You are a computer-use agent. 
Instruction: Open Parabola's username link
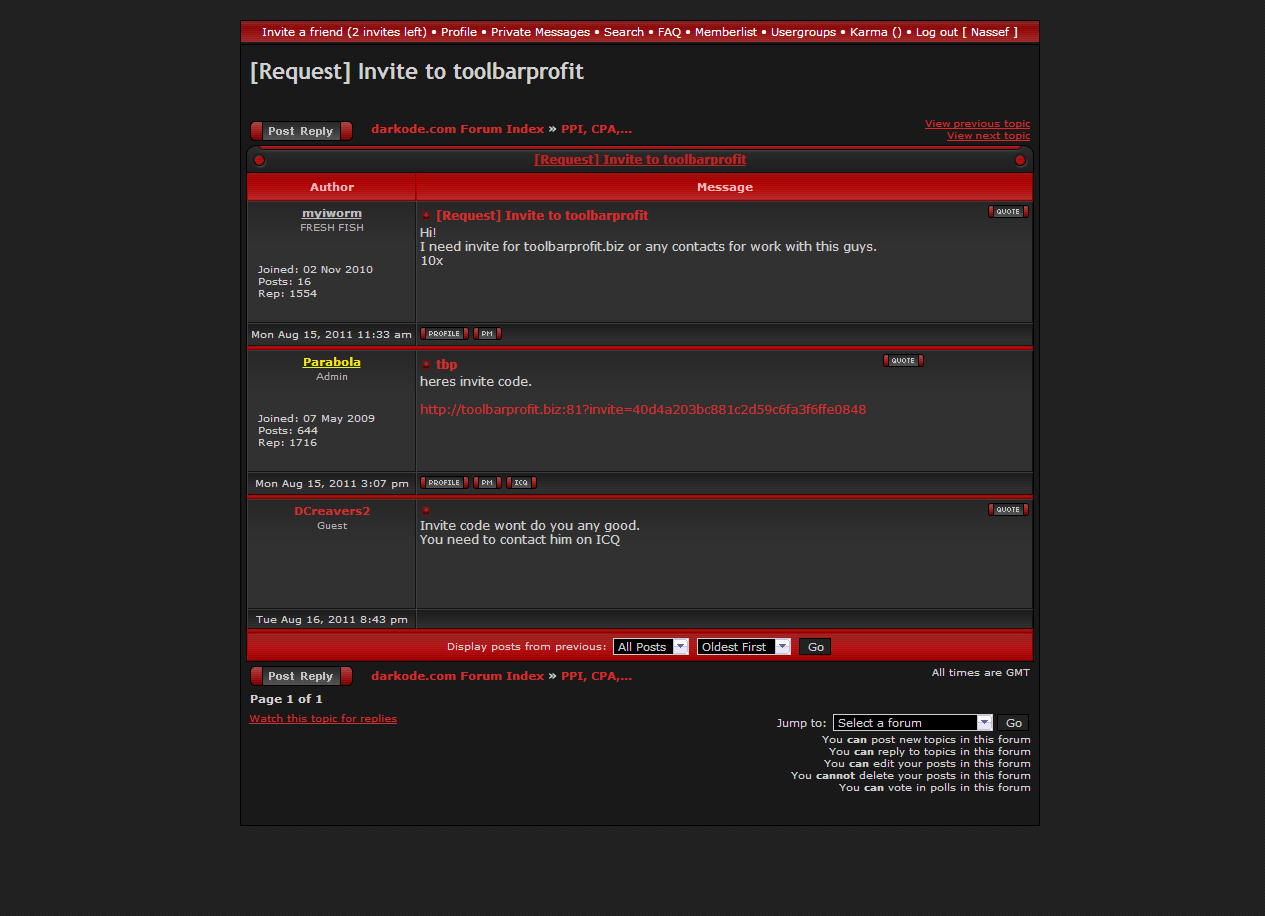[332, 362]
